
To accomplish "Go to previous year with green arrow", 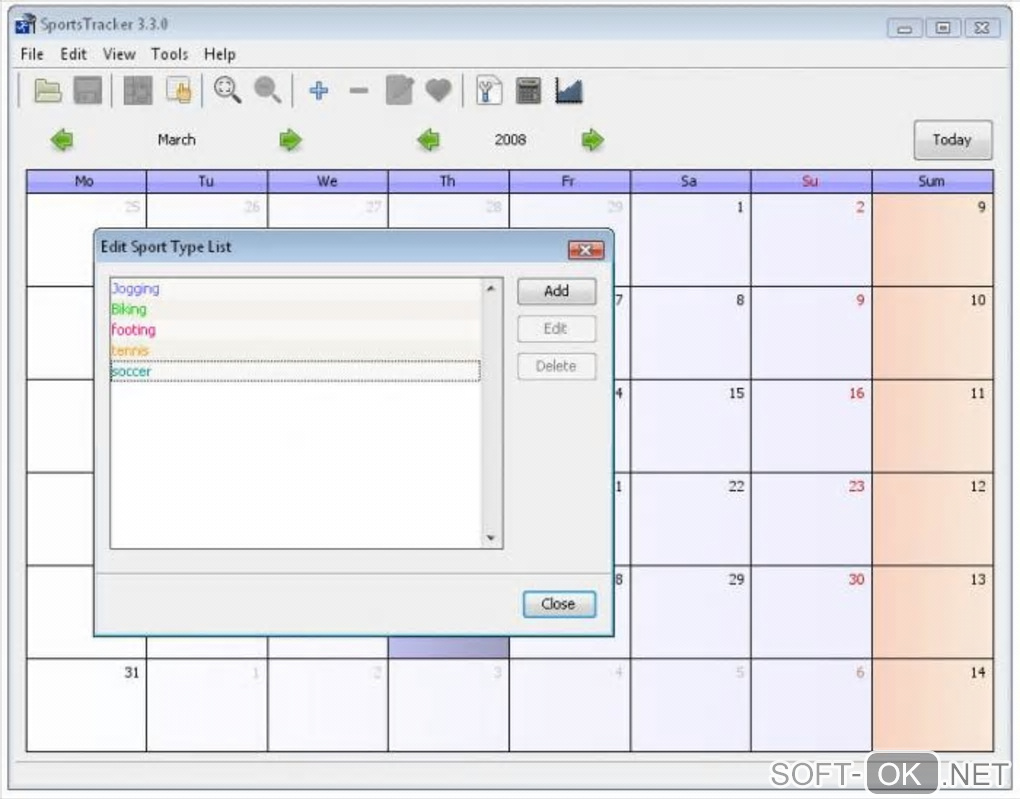I will point(429,140).
